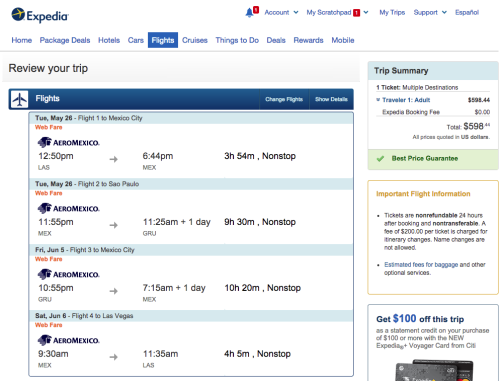Click the green Best Price Guarantee checkmark
The width and height of the screenshot is (500, 381).
pos(380,159)
